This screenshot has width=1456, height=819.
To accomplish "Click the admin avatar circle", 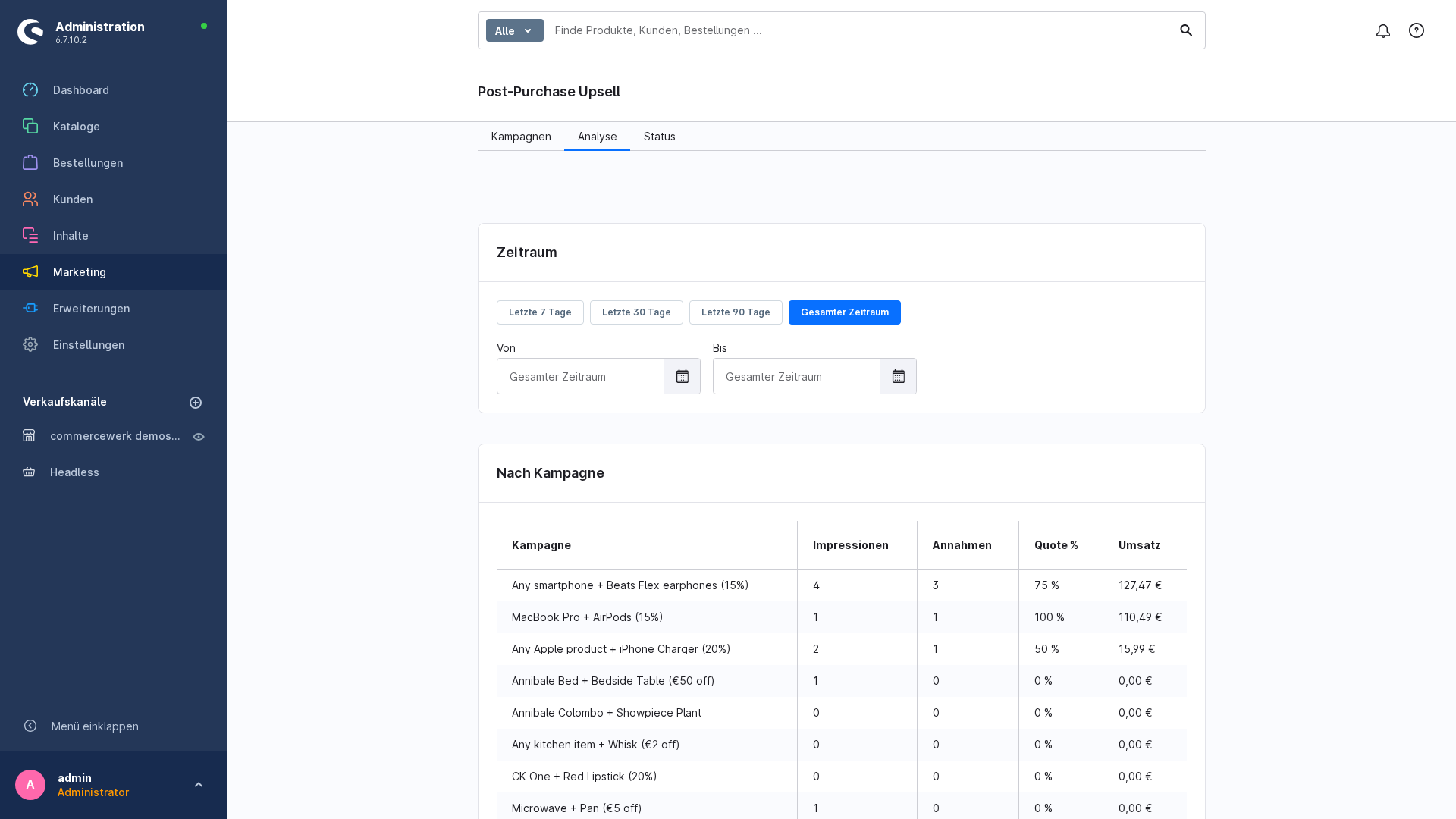I will [30, 785].
